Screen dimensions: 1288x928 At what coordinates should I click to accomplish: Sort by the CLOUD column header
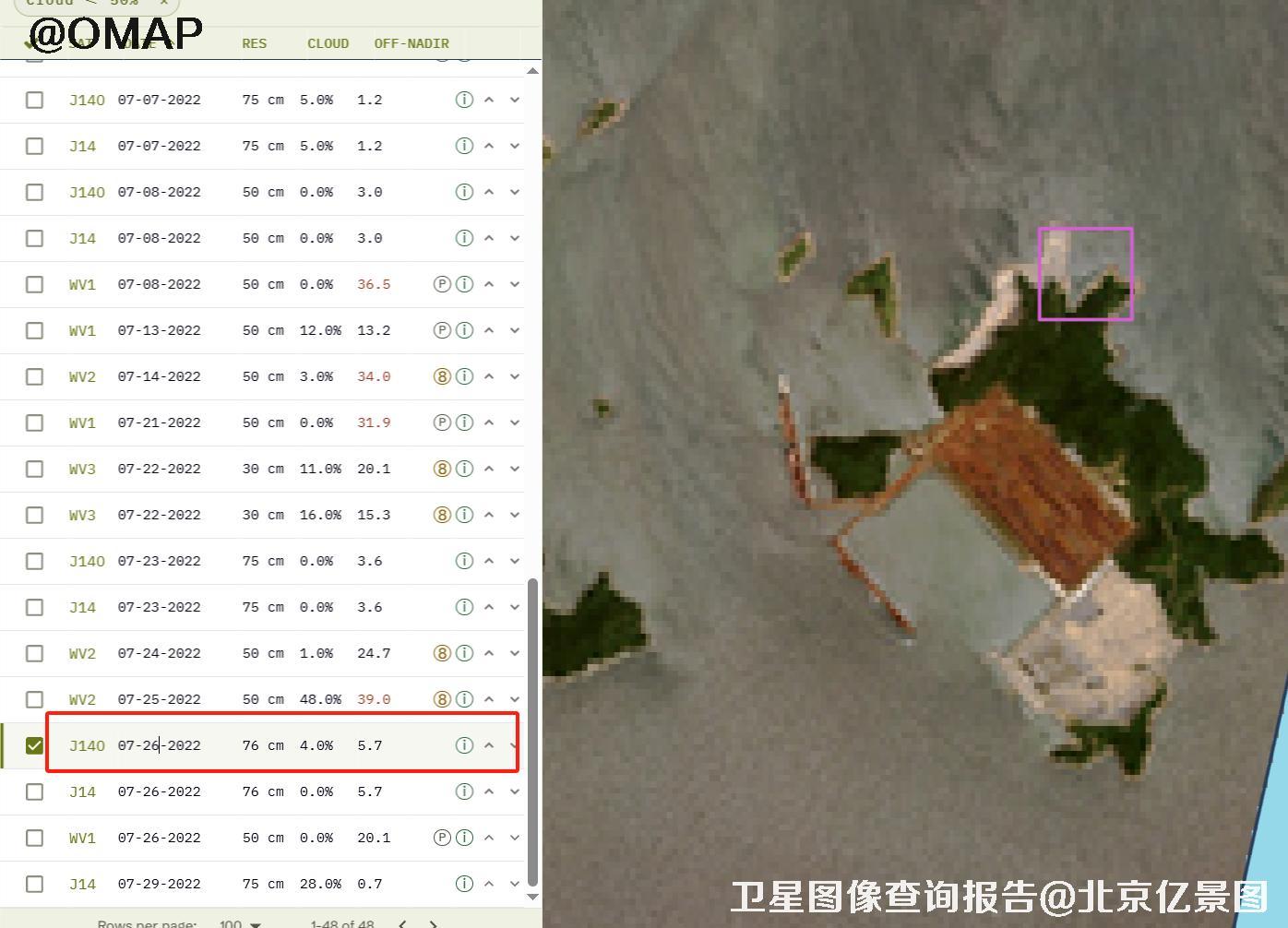point(328,43)
